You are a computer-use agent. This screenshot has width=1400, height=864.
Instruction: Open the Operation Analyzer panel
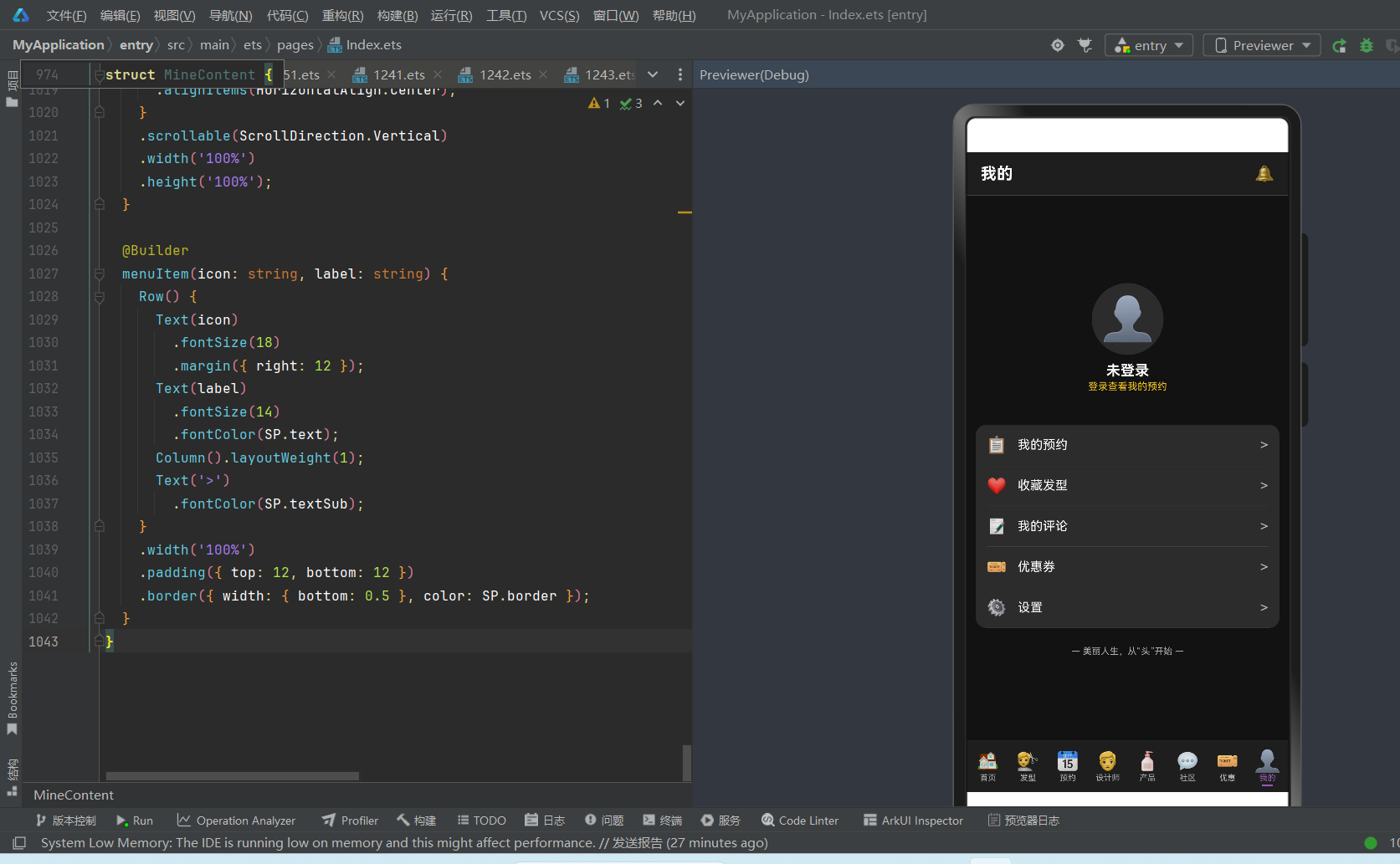236,821
